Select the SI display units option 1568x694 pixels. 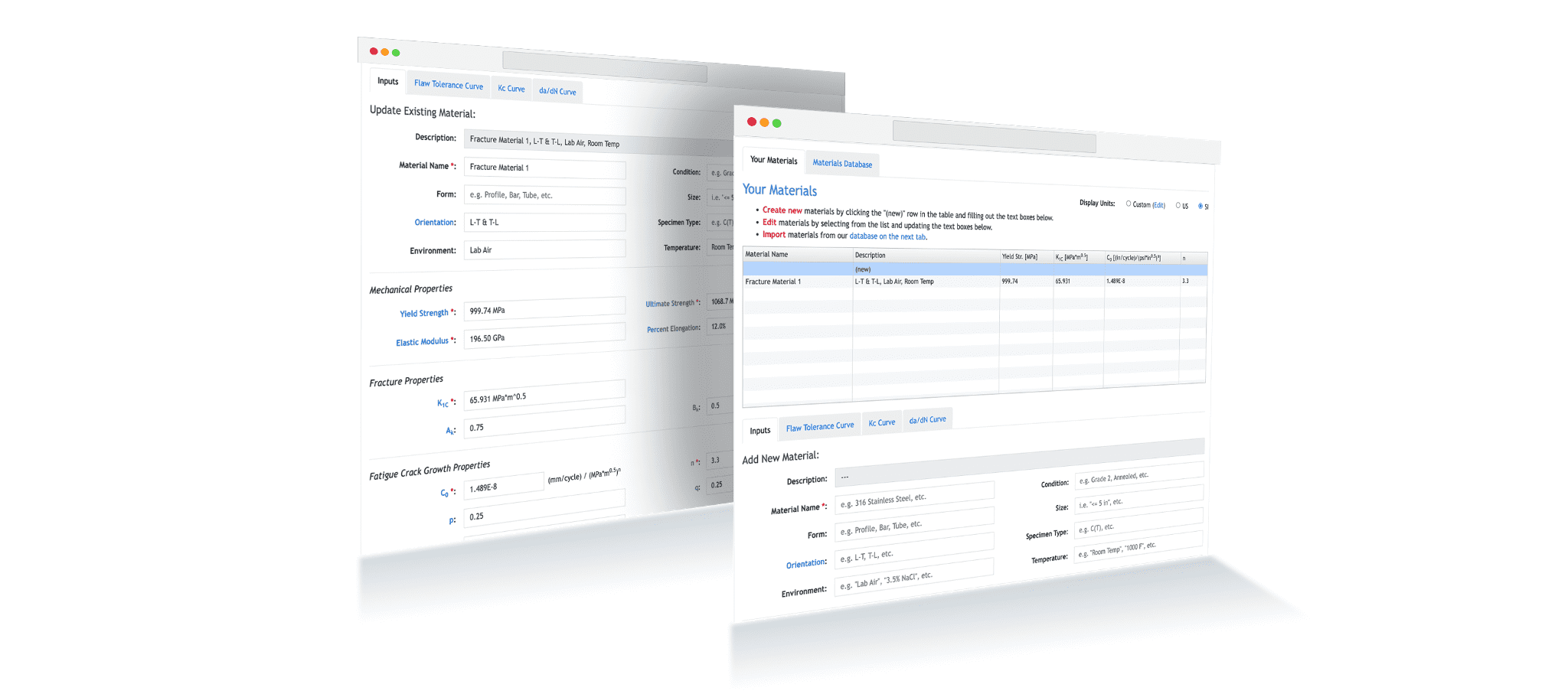coord(1200,206)
